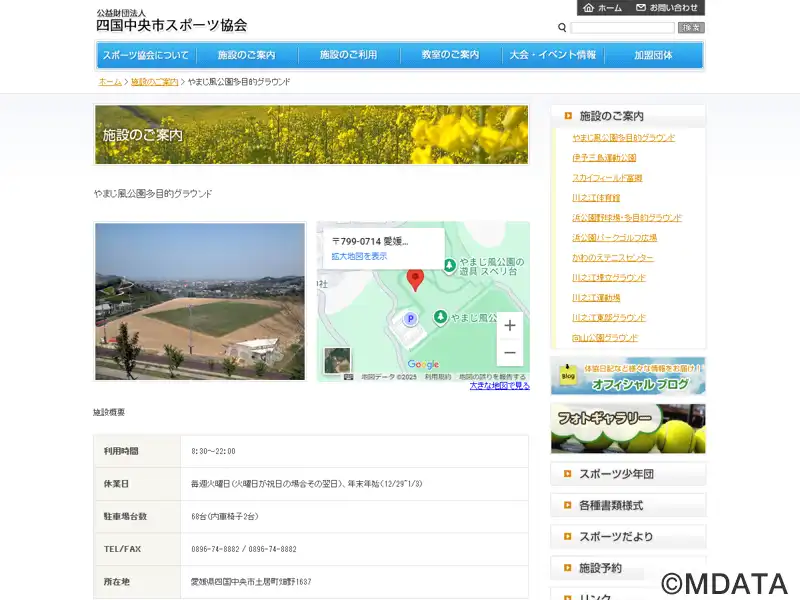Click the red location pin on map
Screen dimensions: 800x600
point(416,279)
